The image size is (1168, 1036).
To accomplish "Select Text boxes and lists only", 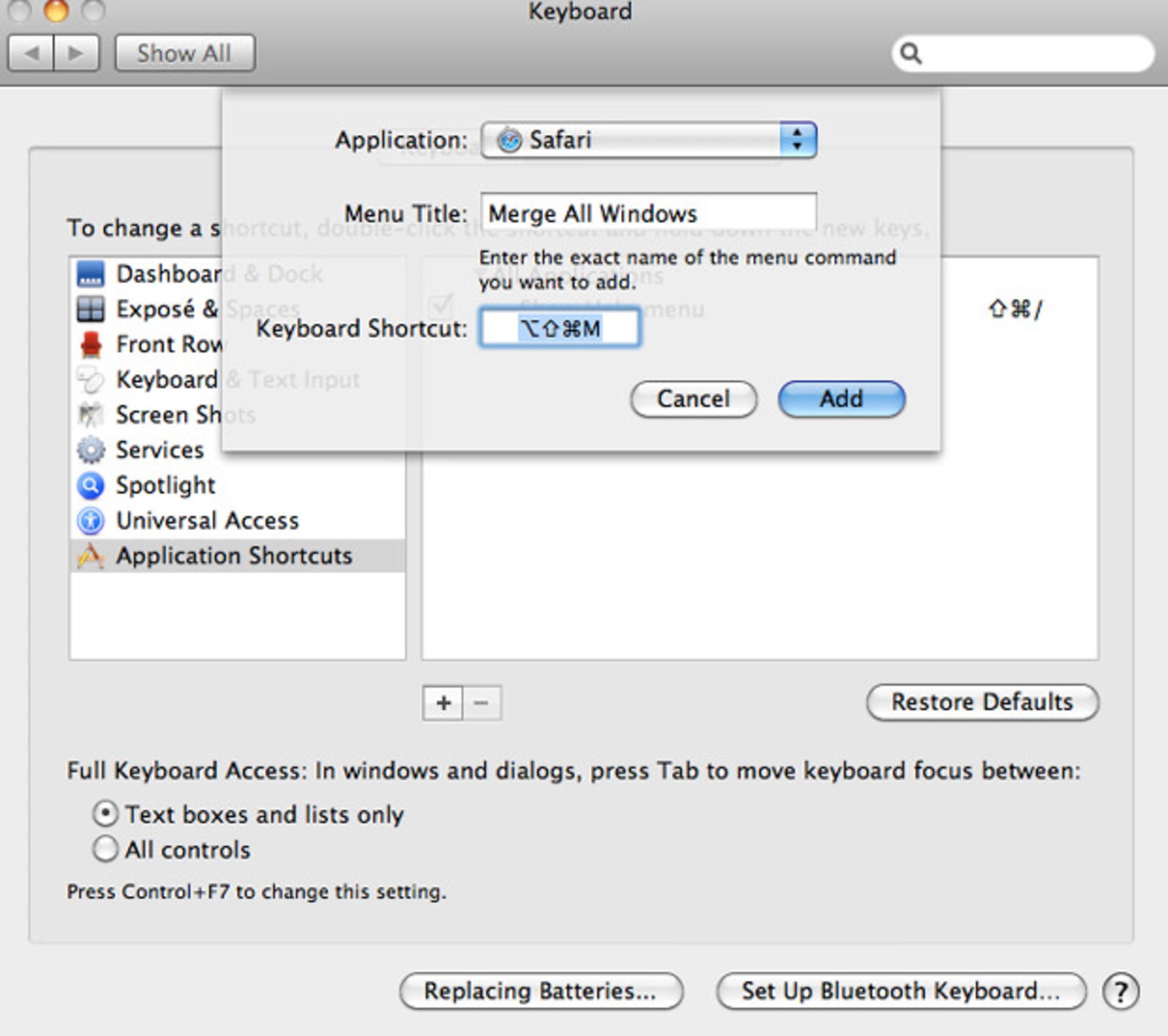I will [105, 813].
